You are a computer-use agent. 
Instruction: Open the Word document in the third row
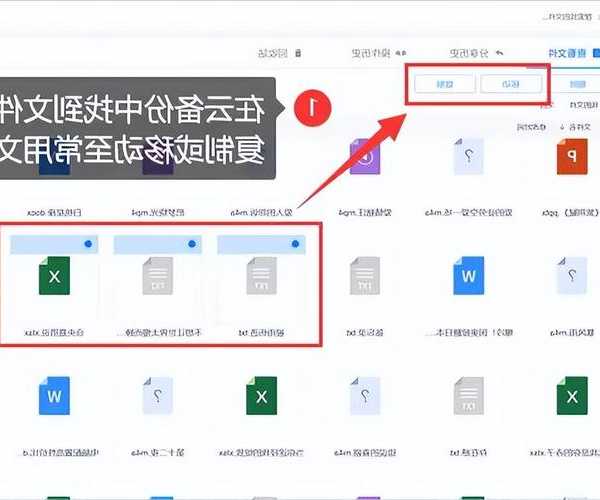[54, 396]
